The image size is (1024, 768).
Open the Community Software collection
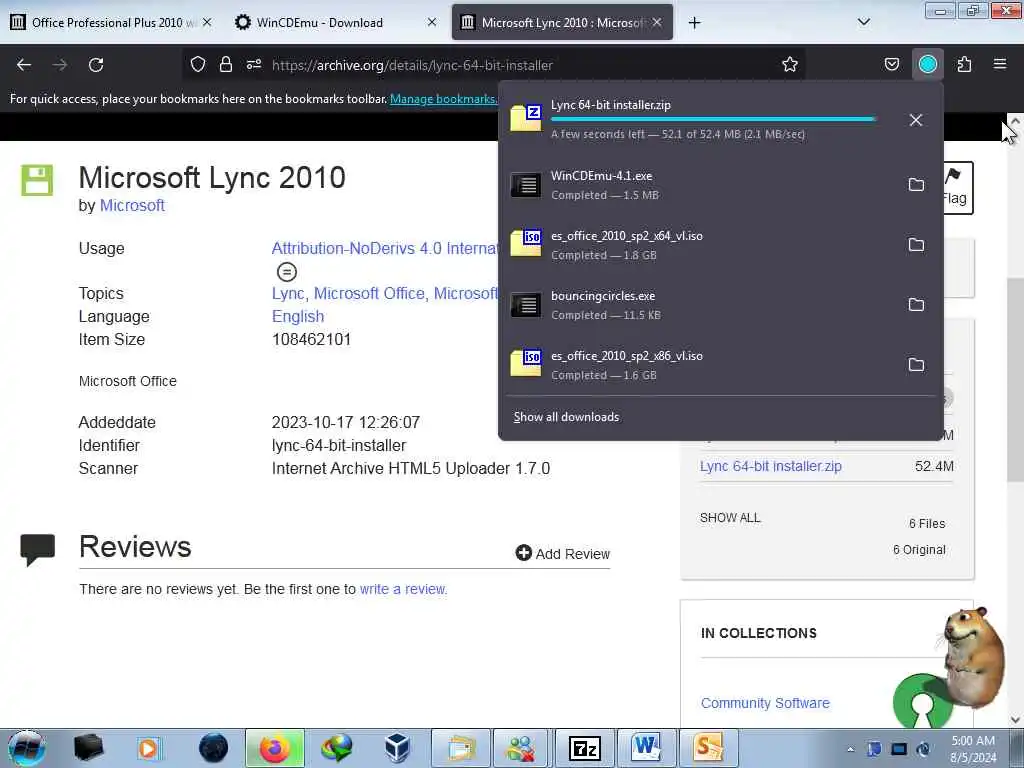[x=765, y=703]
